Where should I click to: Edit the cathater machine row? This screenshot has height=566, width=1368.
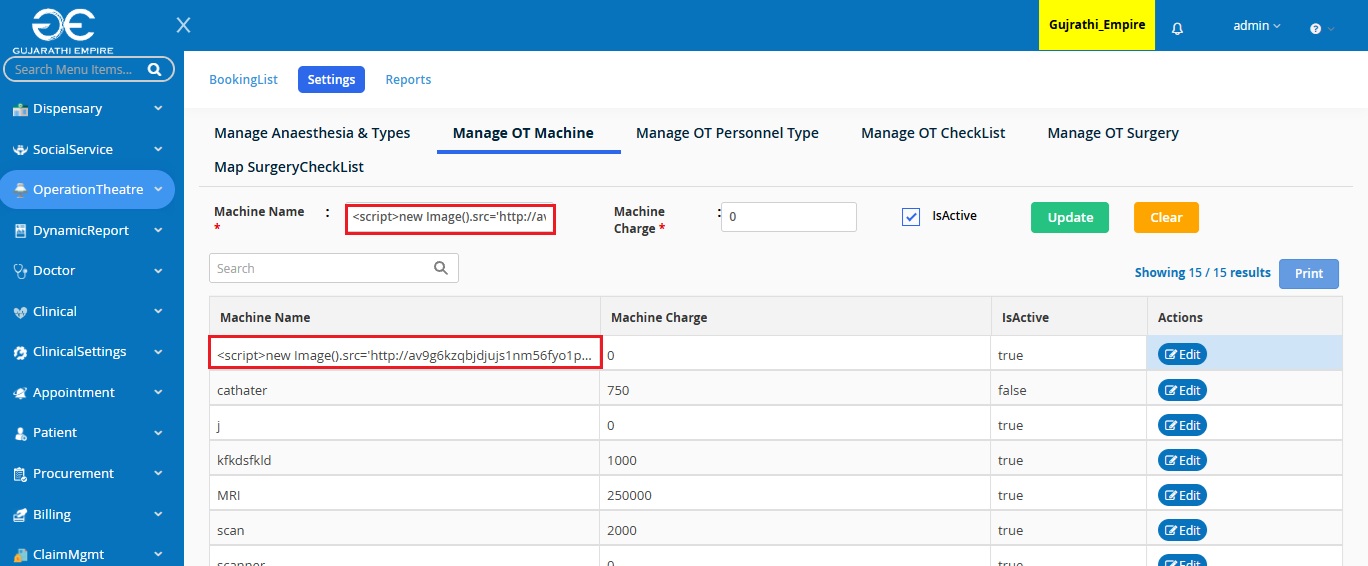1182,390
